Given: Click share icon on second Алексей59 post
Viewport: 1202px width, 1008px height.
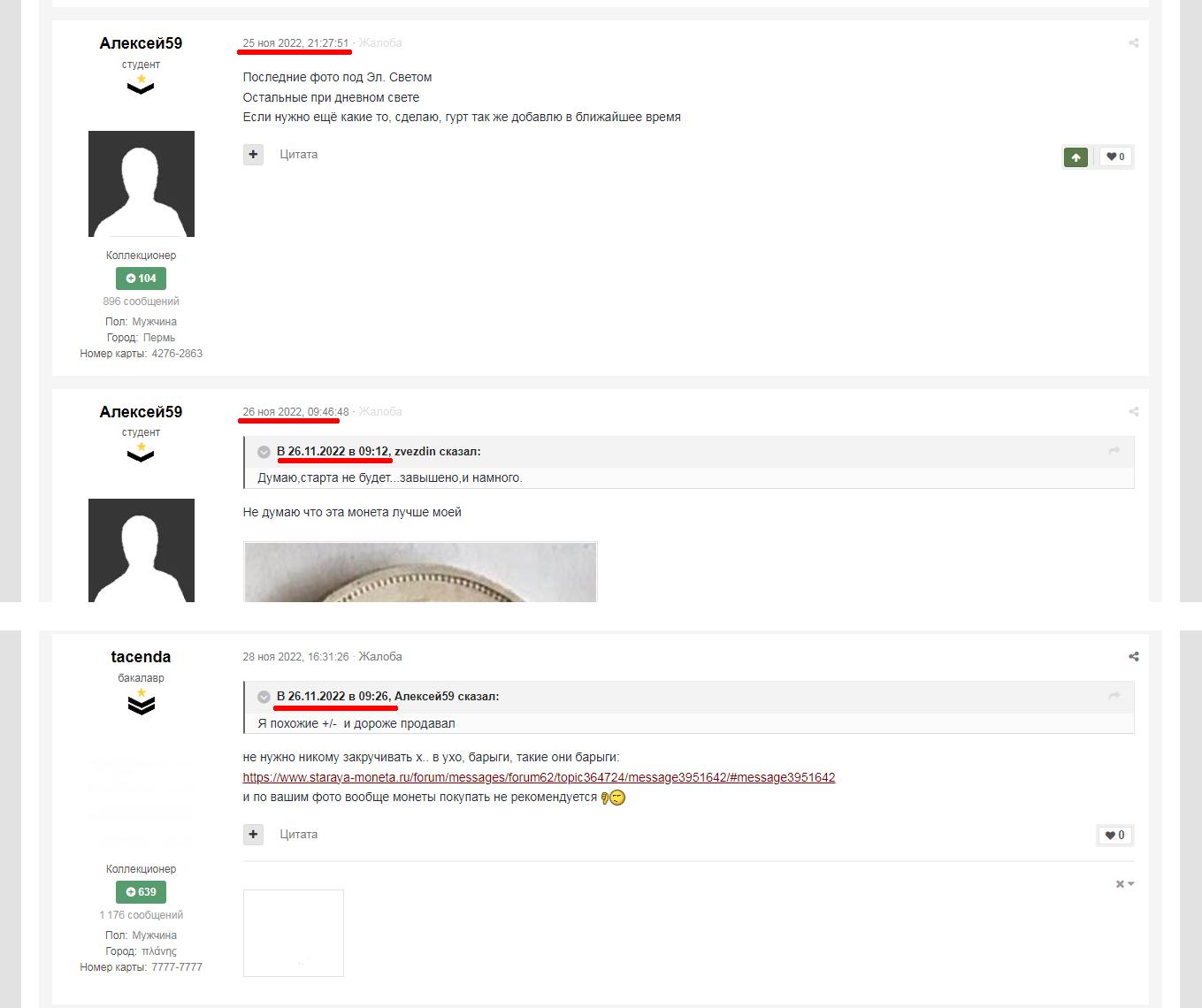Looking at the screenshot, I should pyautogui.click(x=1133, y=412).
